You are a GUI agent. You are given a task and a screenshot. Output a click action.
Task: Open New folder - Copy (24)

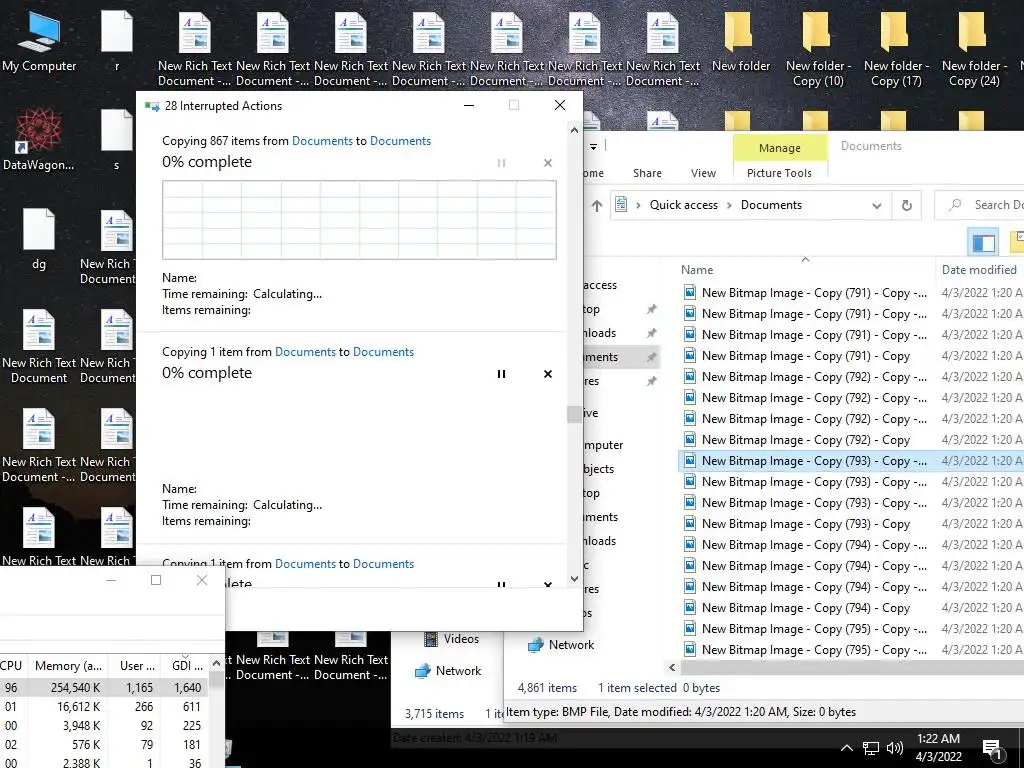pyautogui.click(x=974, y=49)
